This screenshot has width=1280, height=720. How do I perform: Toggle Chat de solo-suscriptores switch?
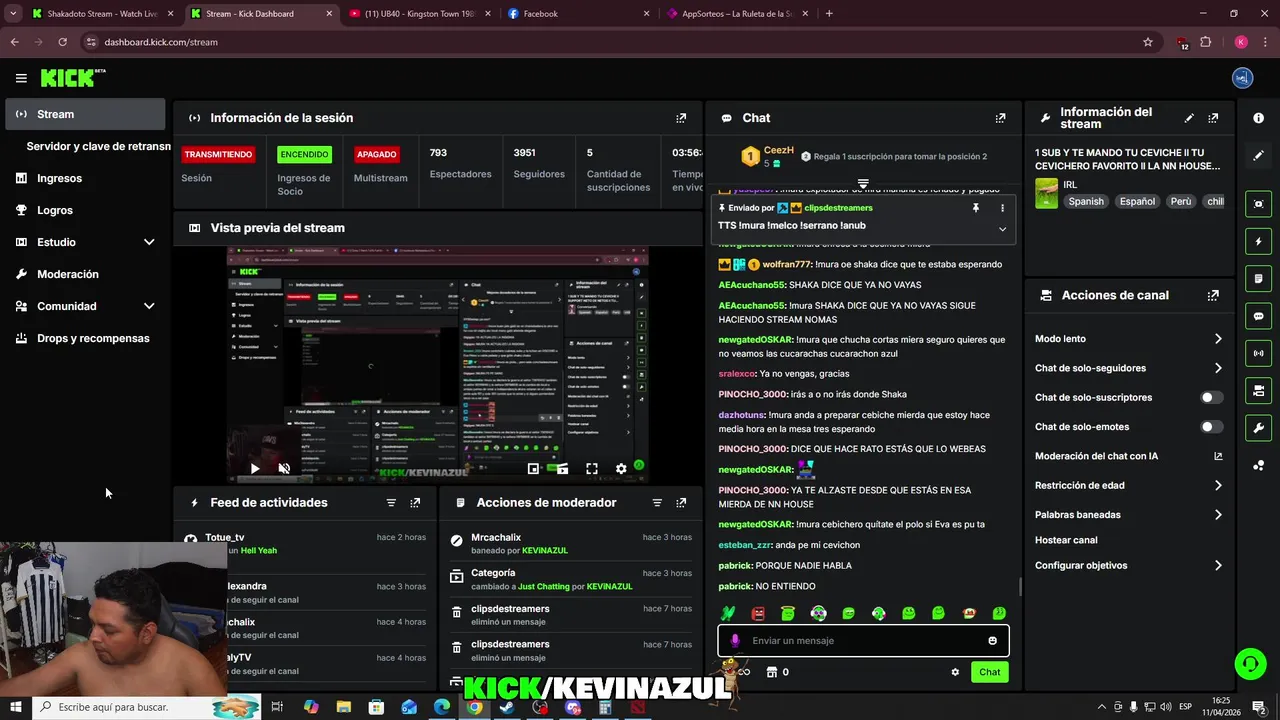(x=1211, y=397)
